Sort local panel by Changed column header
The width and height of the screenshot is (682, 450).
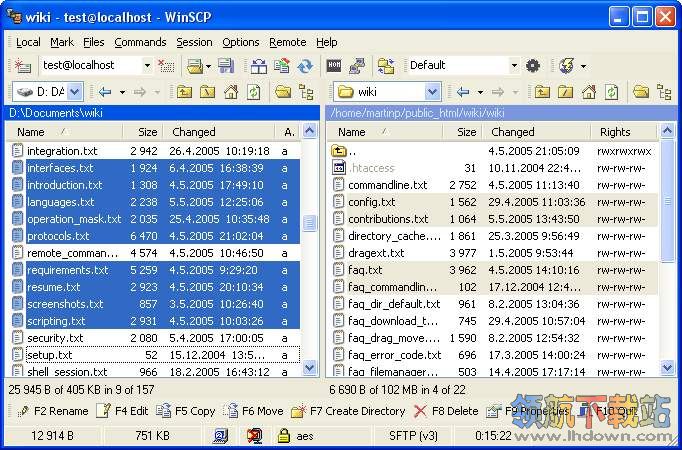click(x=219, y=132)
